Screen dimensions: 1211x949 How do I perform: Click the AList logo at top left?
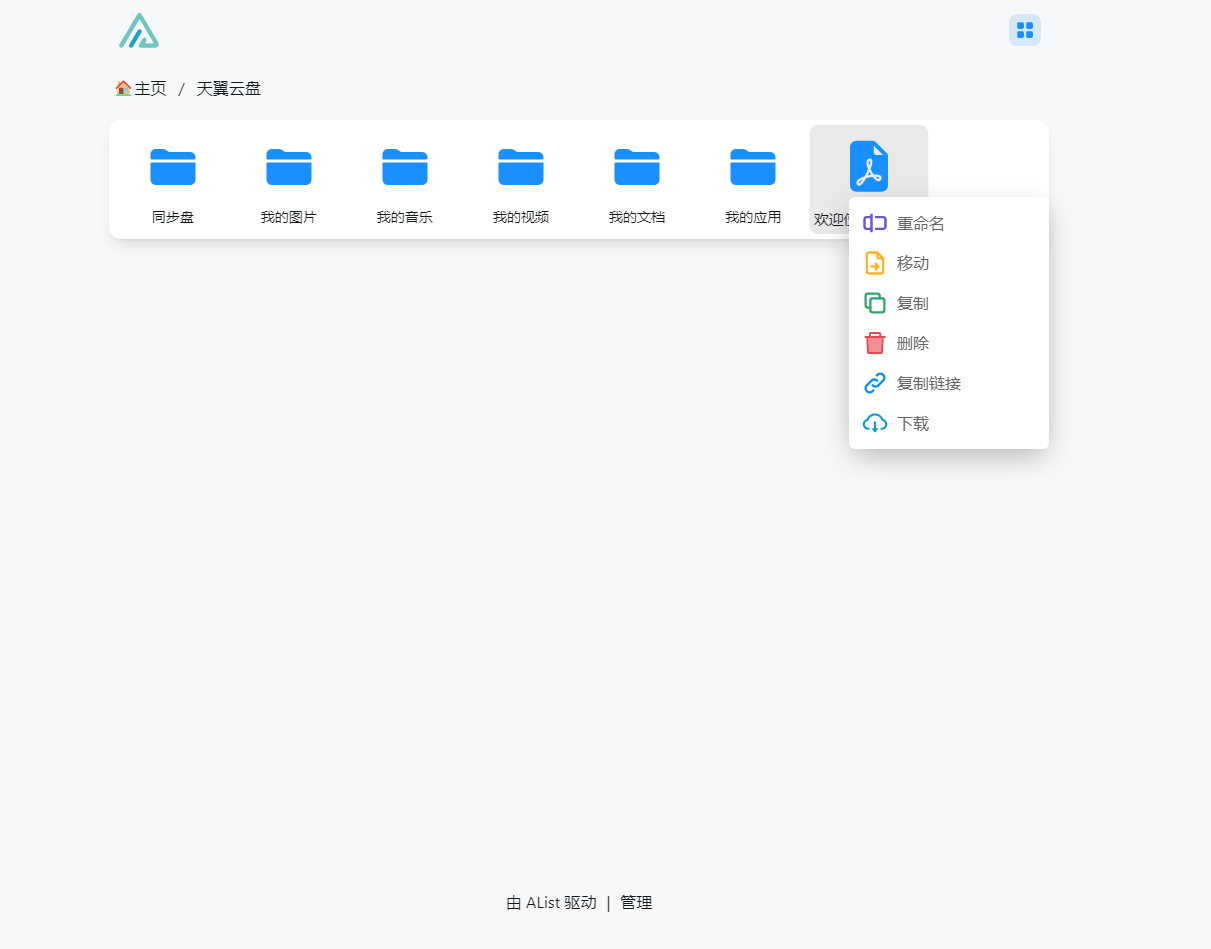point(139,30)
